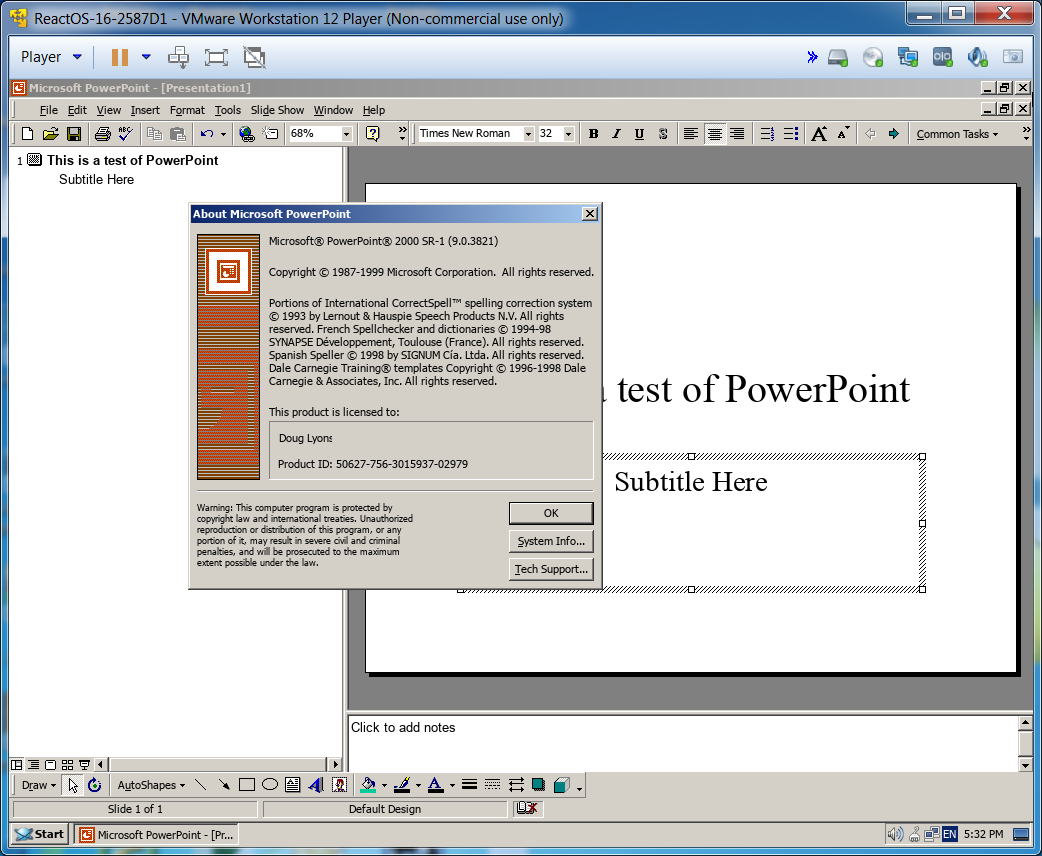
Task: Click the Print icon in the toolbar
Action: (x=102, y=134)
